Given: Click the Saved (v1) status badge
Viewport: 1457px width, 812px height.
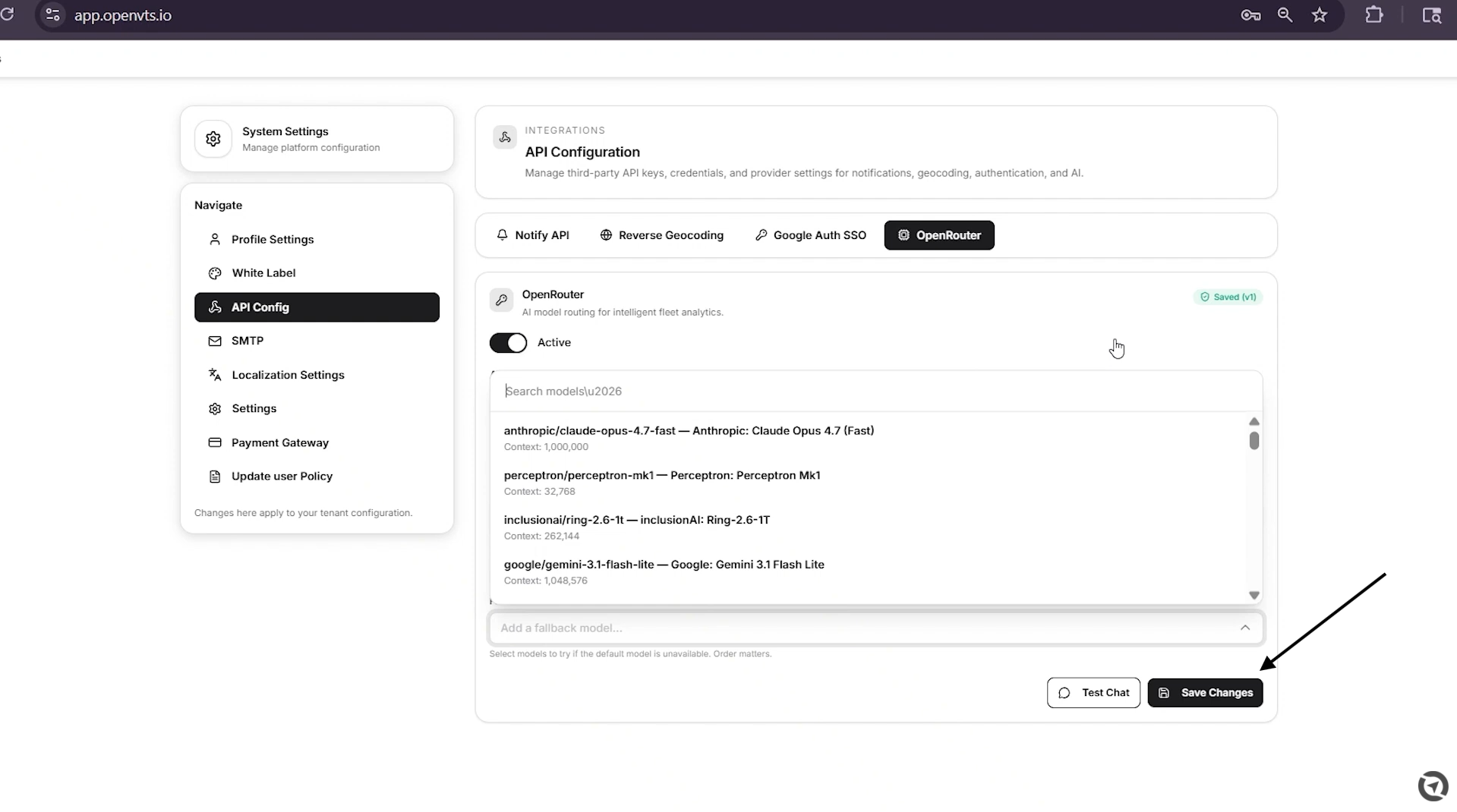Looking at the screenshot, I should (1228, 297).
